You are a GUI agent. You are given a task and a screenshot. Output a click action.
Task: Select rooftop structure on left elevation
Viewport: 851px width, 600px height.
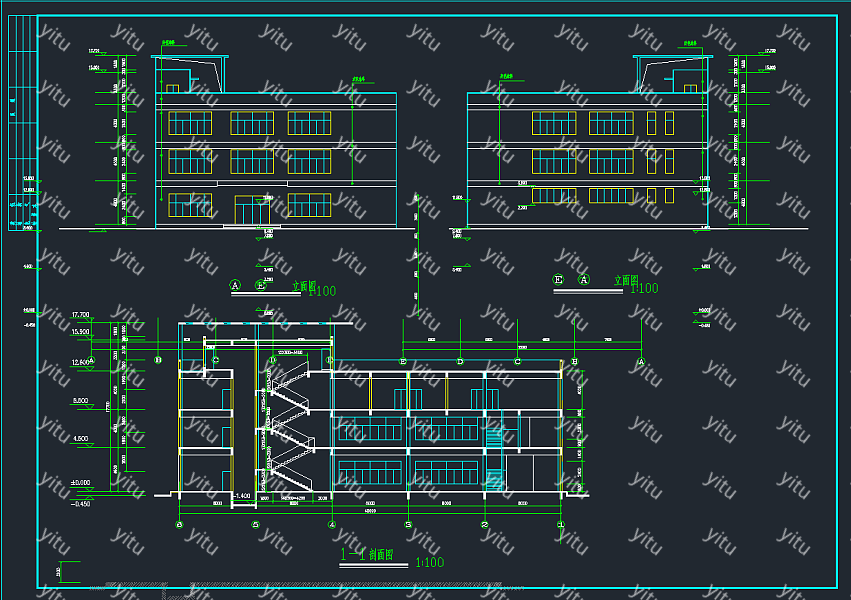[x=189, y=74]
